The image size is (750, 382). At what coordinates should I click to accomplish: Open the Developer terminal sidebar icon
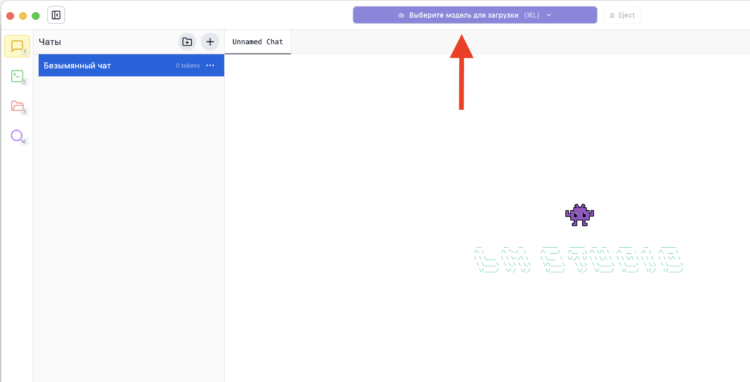tap(17, 76)
